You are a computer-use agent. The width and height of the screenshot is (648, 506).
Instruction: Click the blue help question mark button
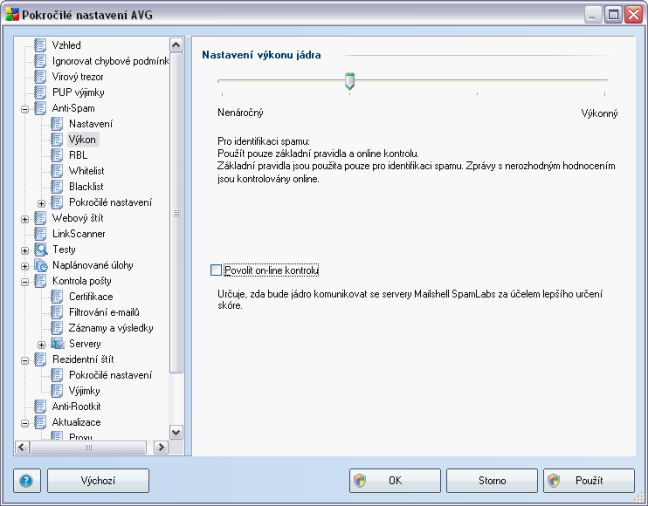click(26, 480)
